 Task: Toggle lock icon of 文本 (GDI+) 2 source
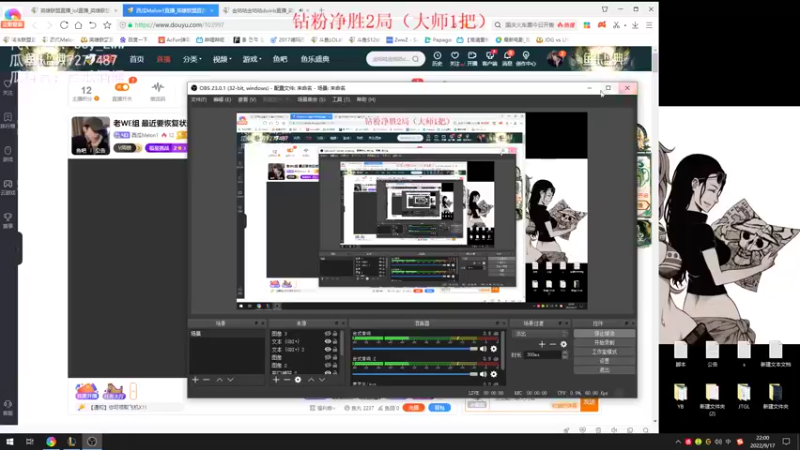335,349
